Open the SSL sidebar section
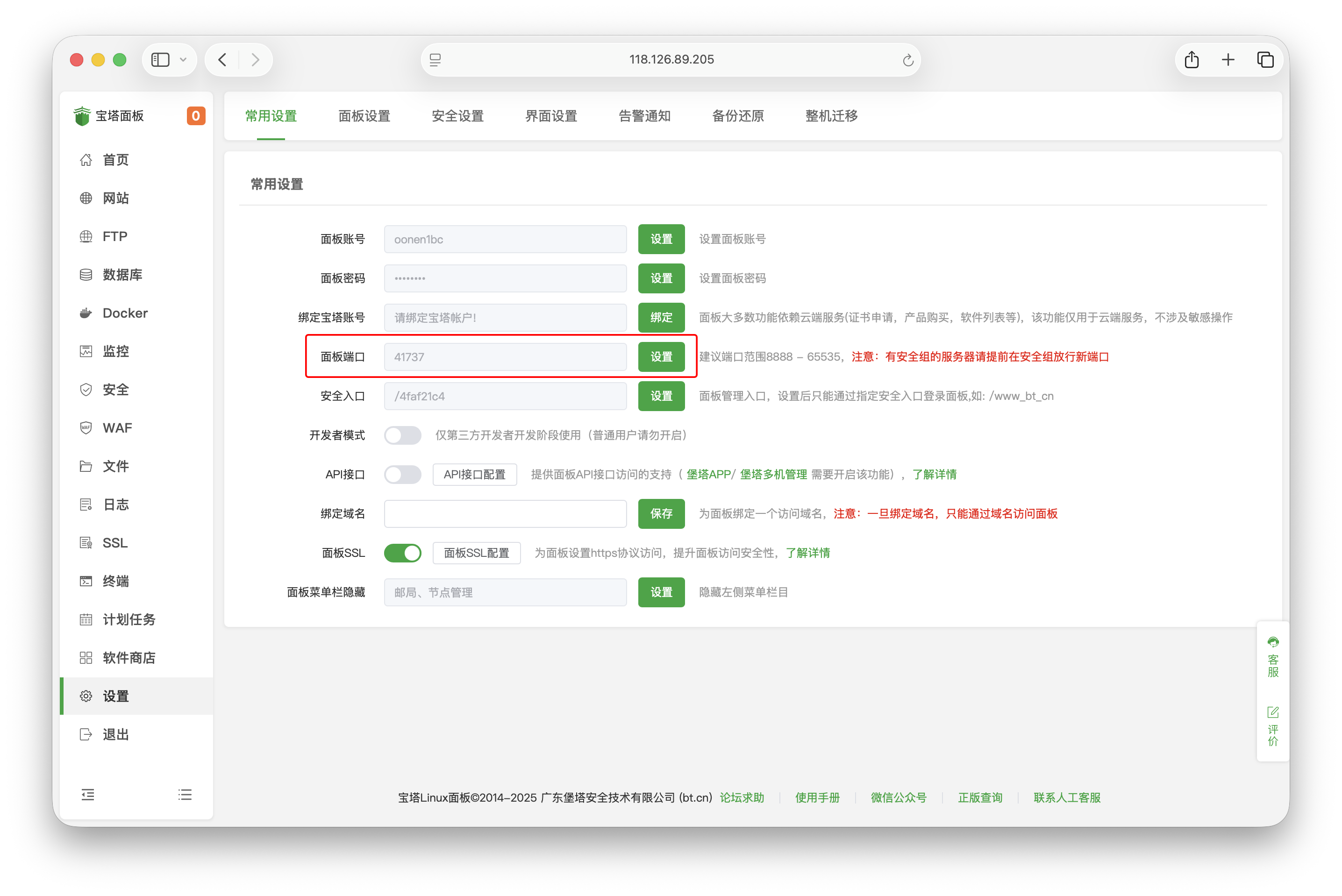The width and height of the screenshot is (1342, 896). click(x=114, y=542)
